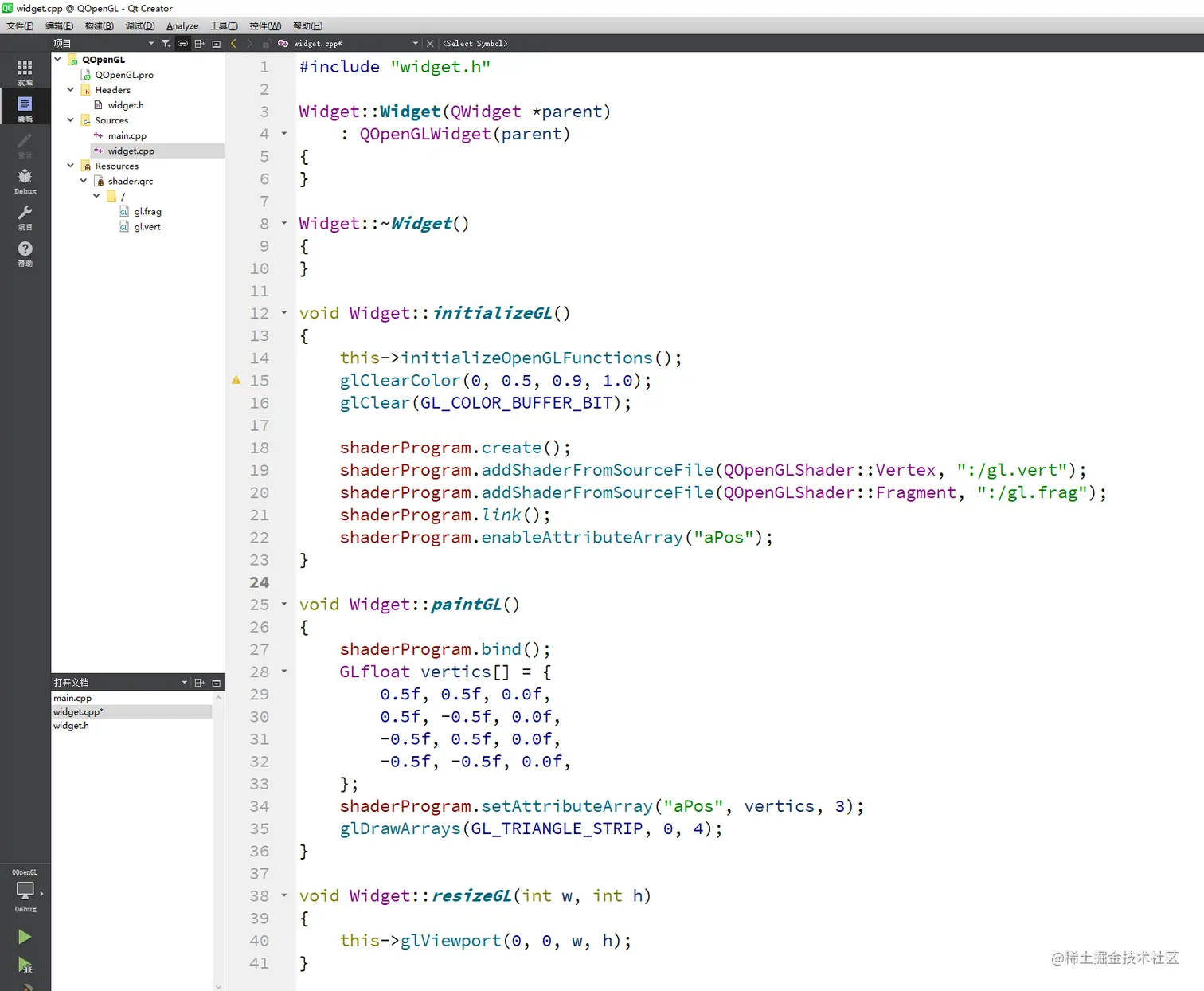The image size is (1204, 991).
Task: Open the Welcome (欢迎) mode
Action: coord(25,72)
